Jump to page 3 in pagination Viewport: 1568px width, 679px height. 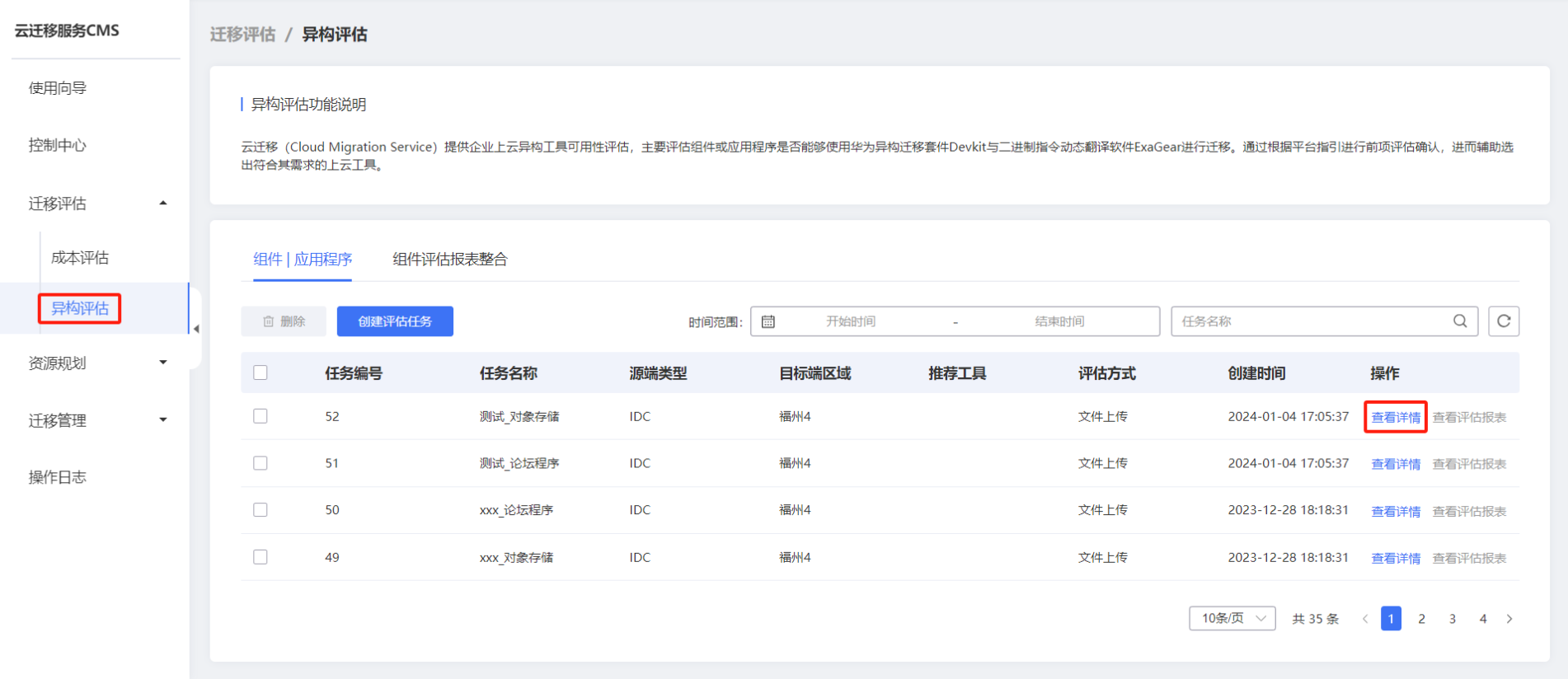pos(1452,619)
